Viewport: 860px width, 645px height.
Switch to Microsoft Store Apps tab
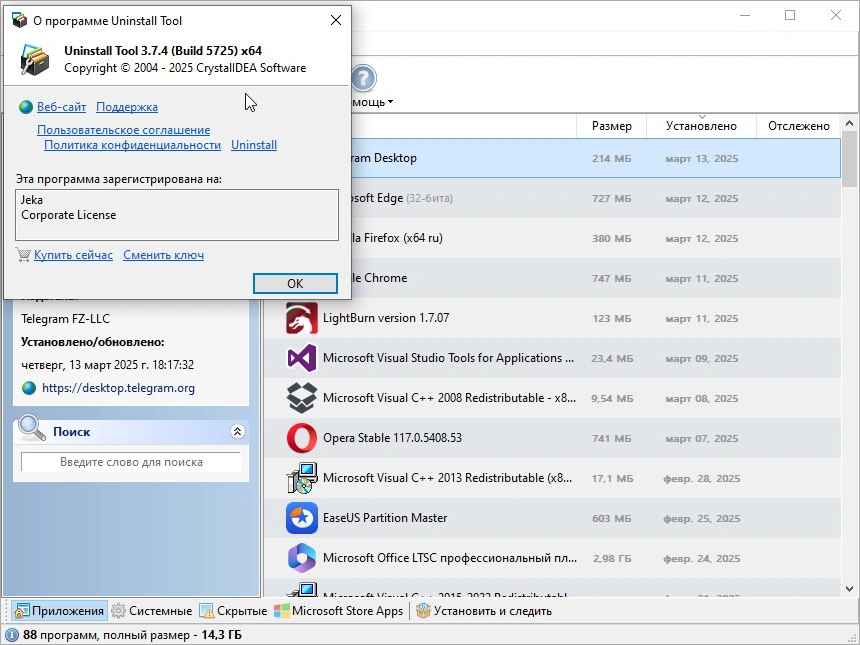pyautogui.click(x=339, y=611)
